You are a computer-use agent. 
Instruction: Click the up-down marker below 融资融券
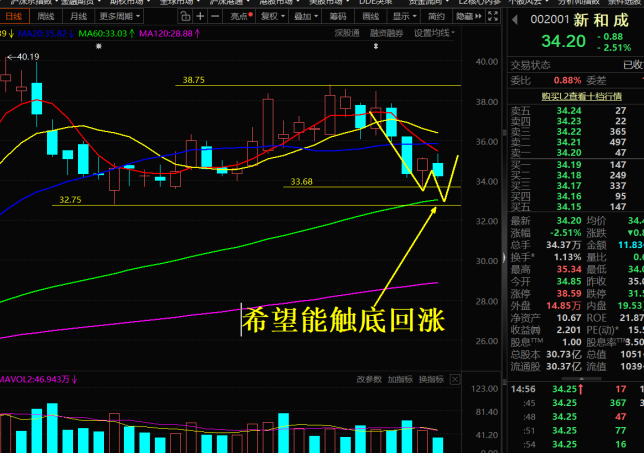[376, 46]
